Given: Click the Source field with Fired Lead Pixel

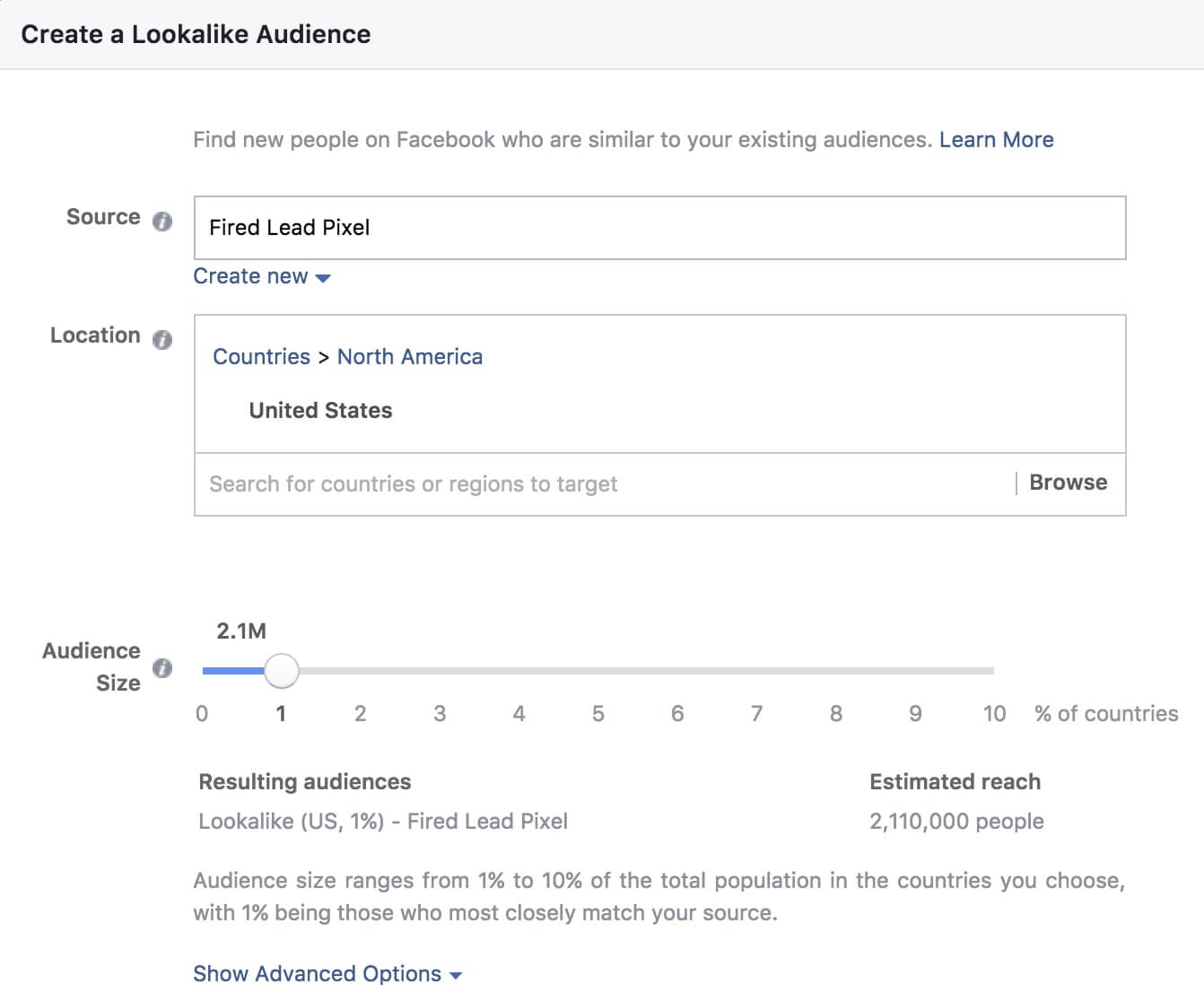Looking at the screenshot, I should point(659,228).
